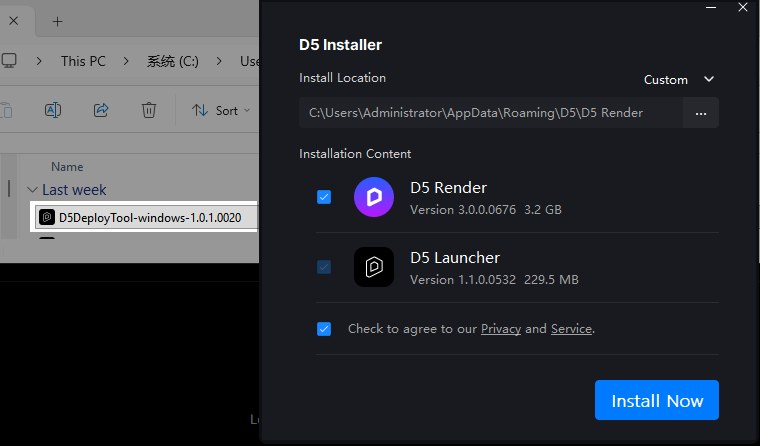The width and height of the screenshot is (760, 446).
Task: Click the Rename icon in Explorer toolbar
Action: click(x=53, y=111)
